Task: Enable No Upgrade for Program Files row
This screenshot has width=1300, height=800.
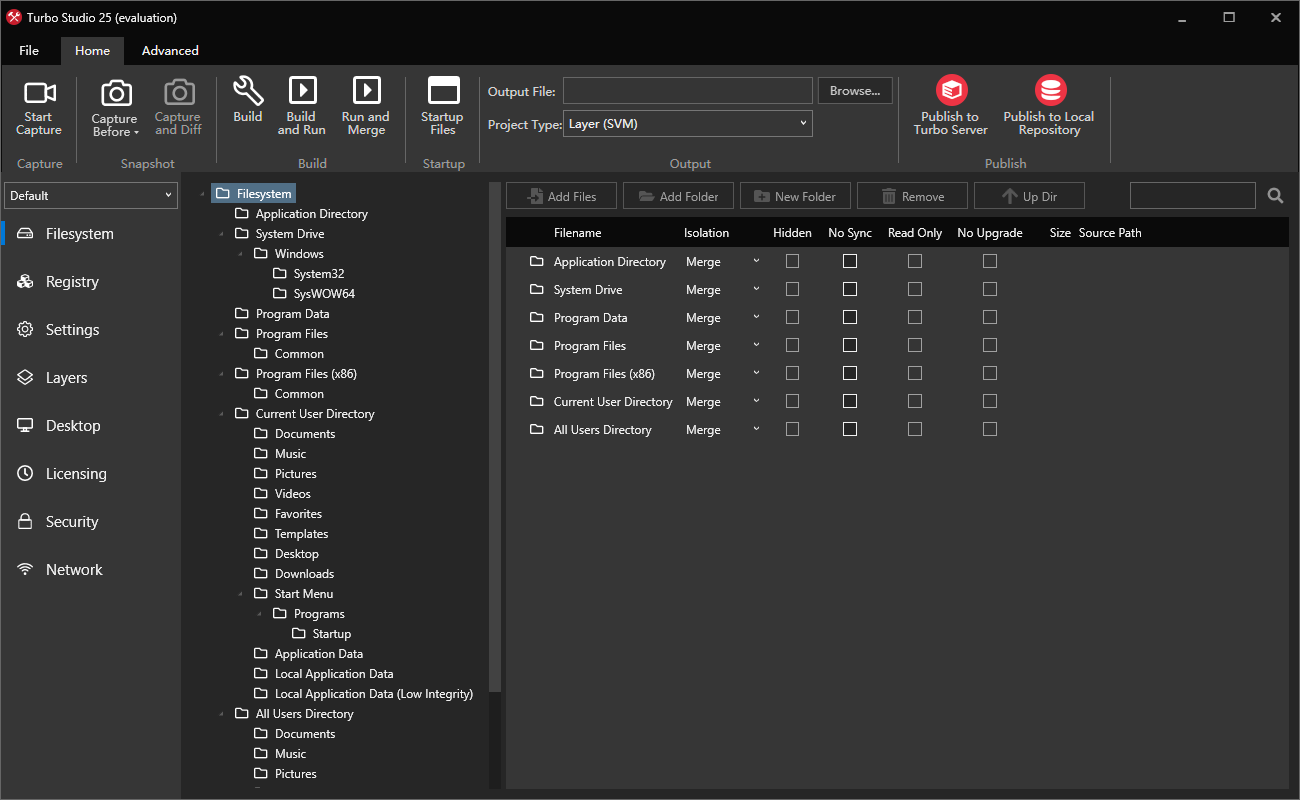Action: click(x=990, y=345)
